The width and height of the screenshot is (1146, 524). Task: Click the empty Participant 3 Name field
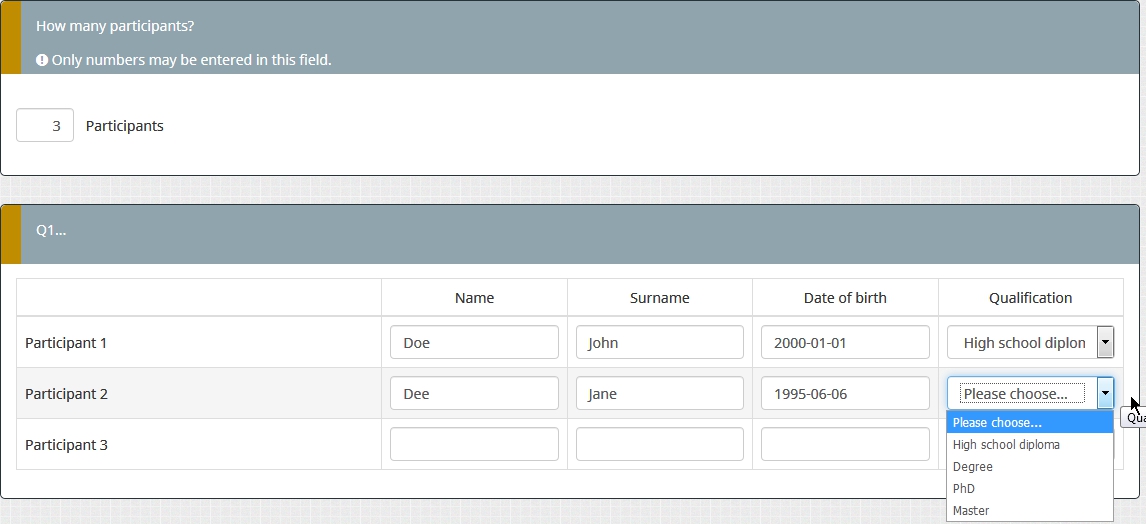click(x=474, y=445)
